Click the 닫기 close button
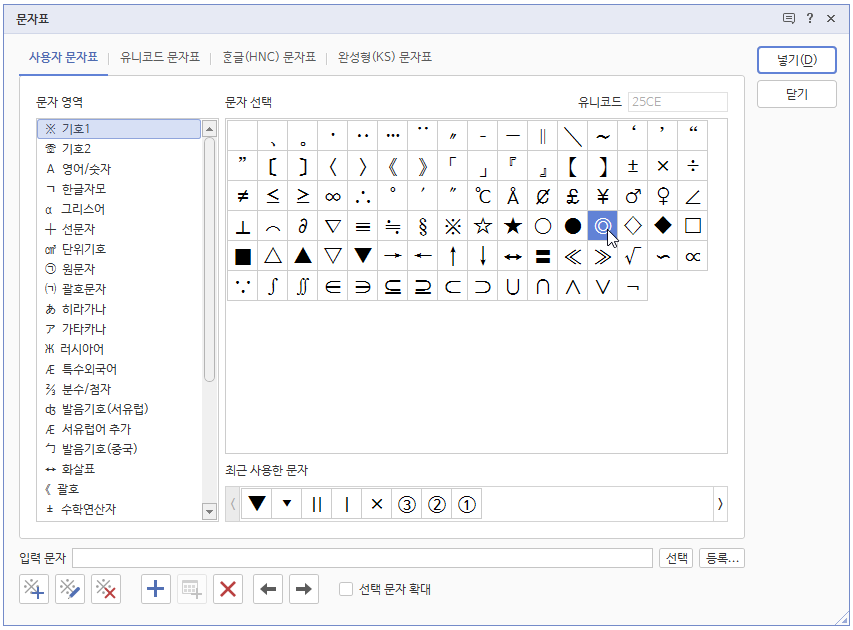 tap(797, 94)
